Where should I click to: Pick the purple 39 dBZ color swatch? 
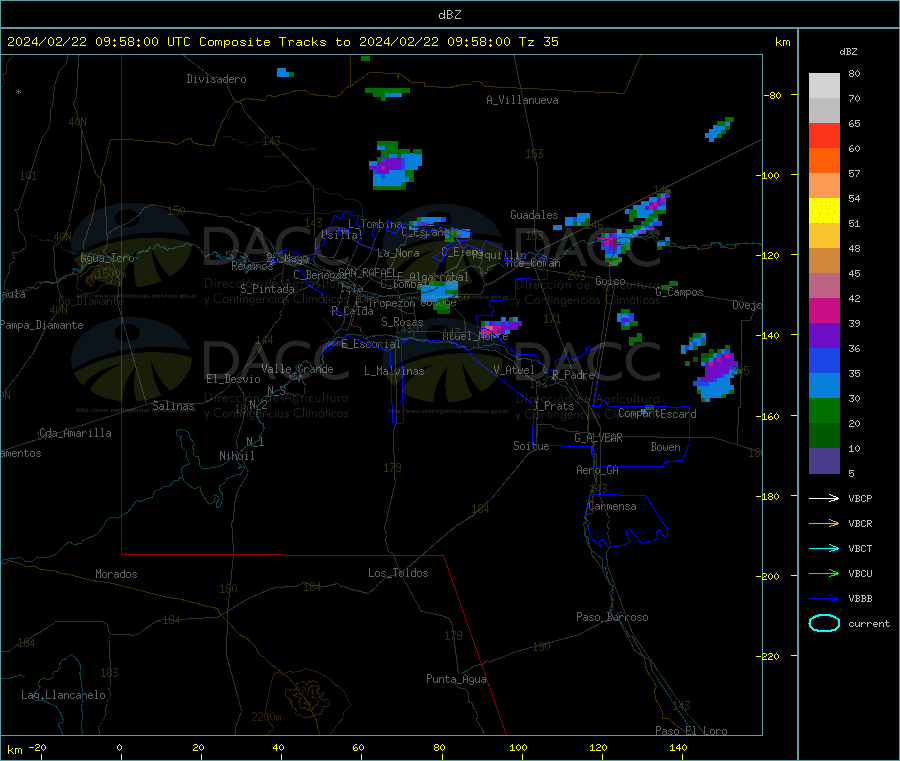(x=824, y=336)
